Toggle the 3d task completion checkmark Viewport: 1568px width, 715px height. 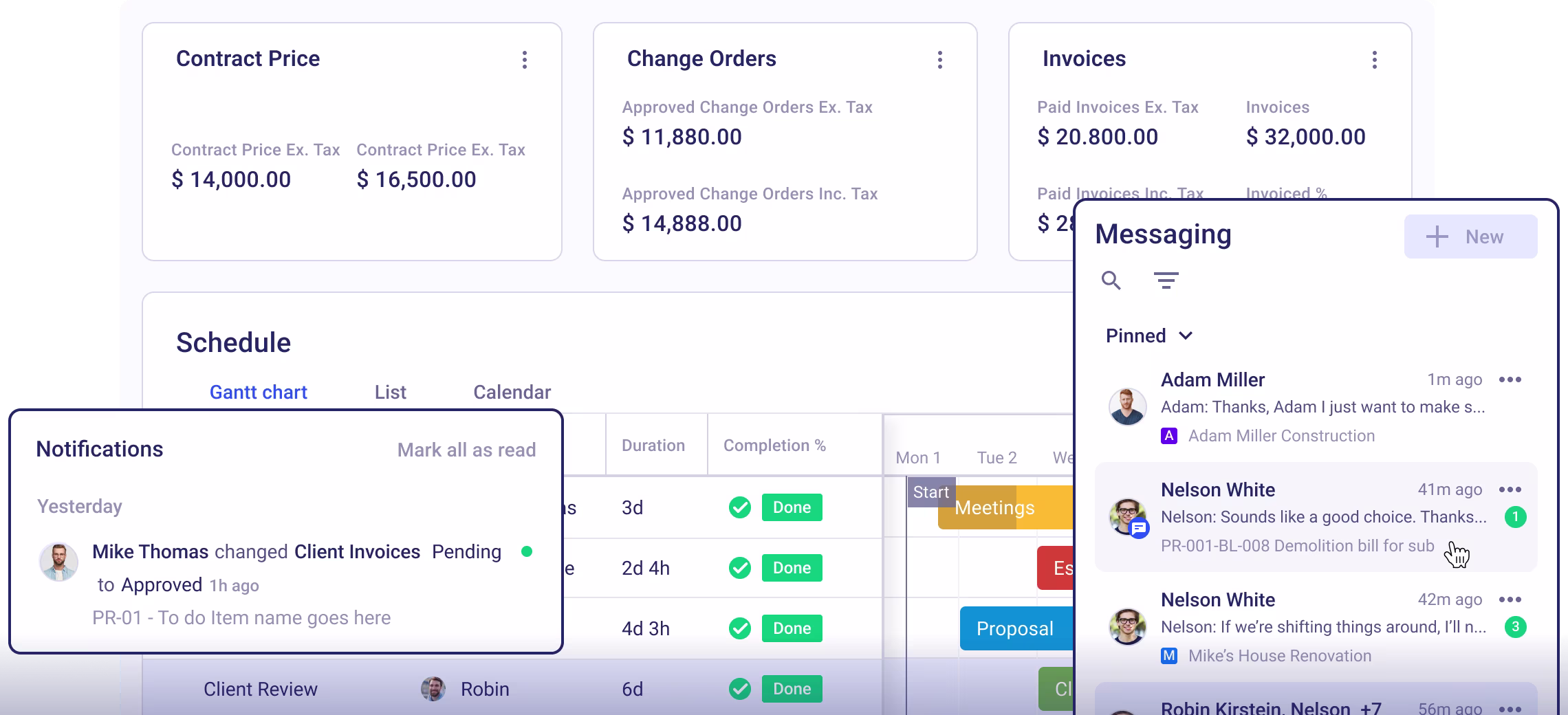coord(740,507)
